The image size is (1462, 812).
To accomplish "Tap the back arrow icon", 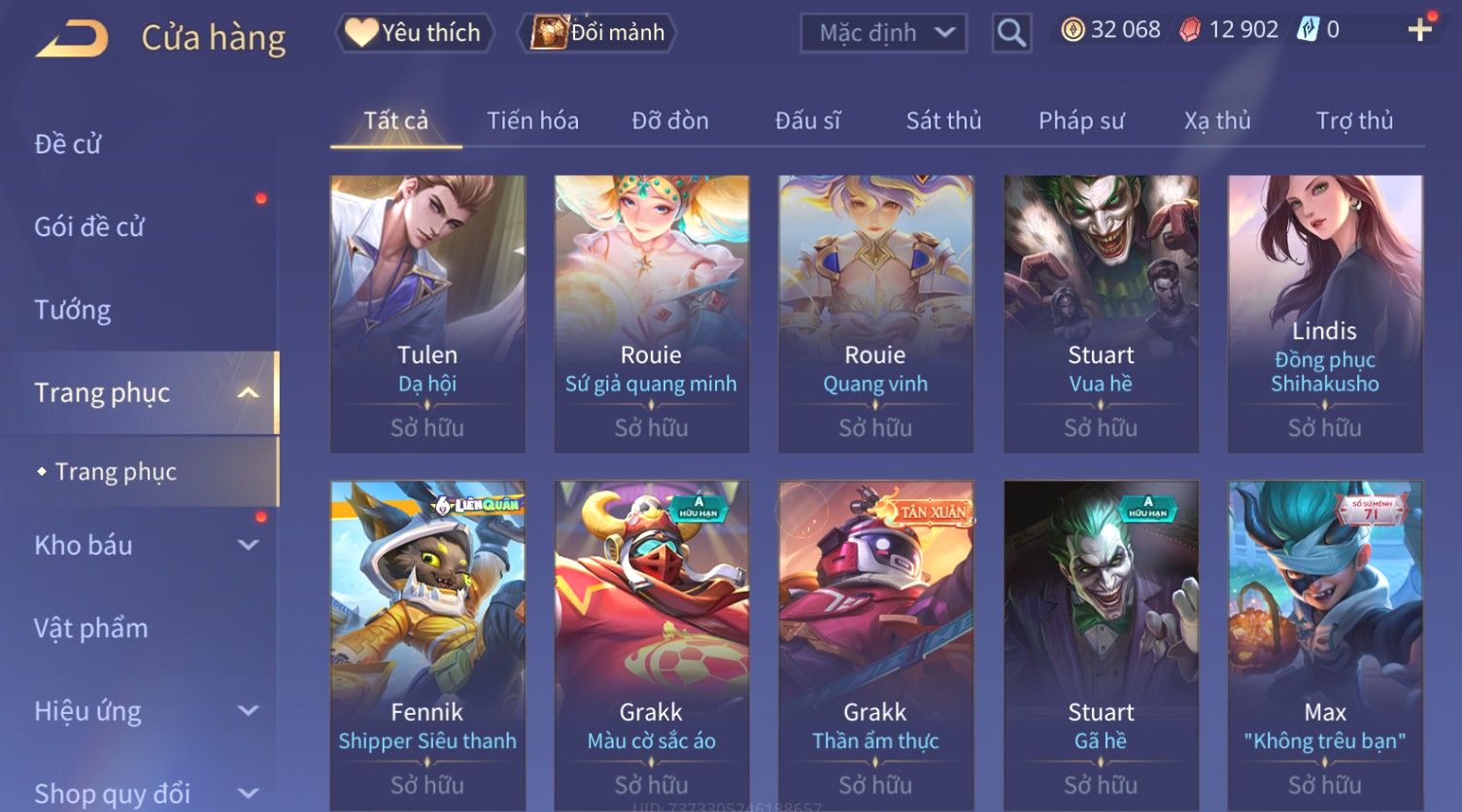I will tap(72, 39).
